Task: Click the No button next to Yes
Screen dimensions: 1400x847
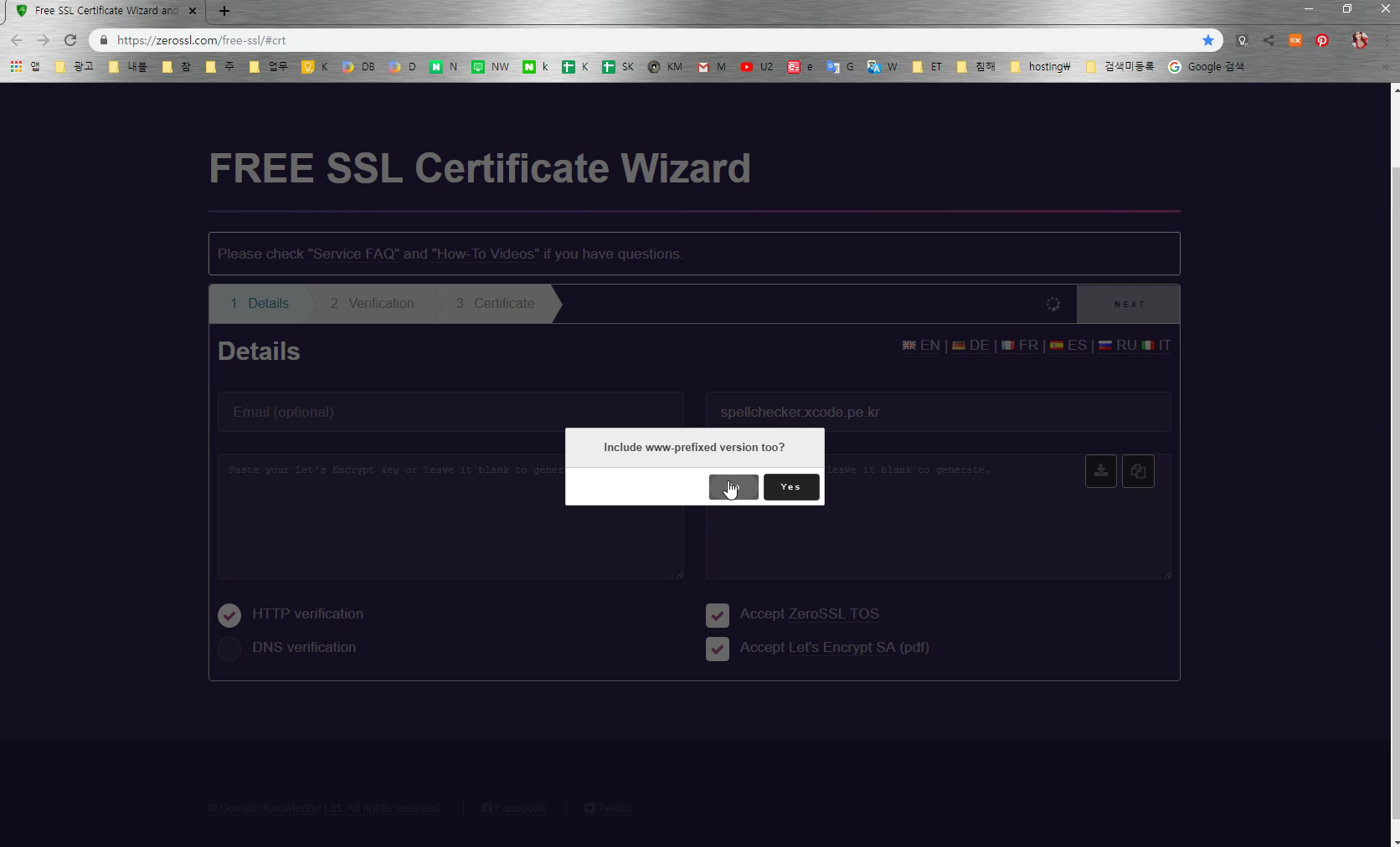Action: [x=733, y=487]
